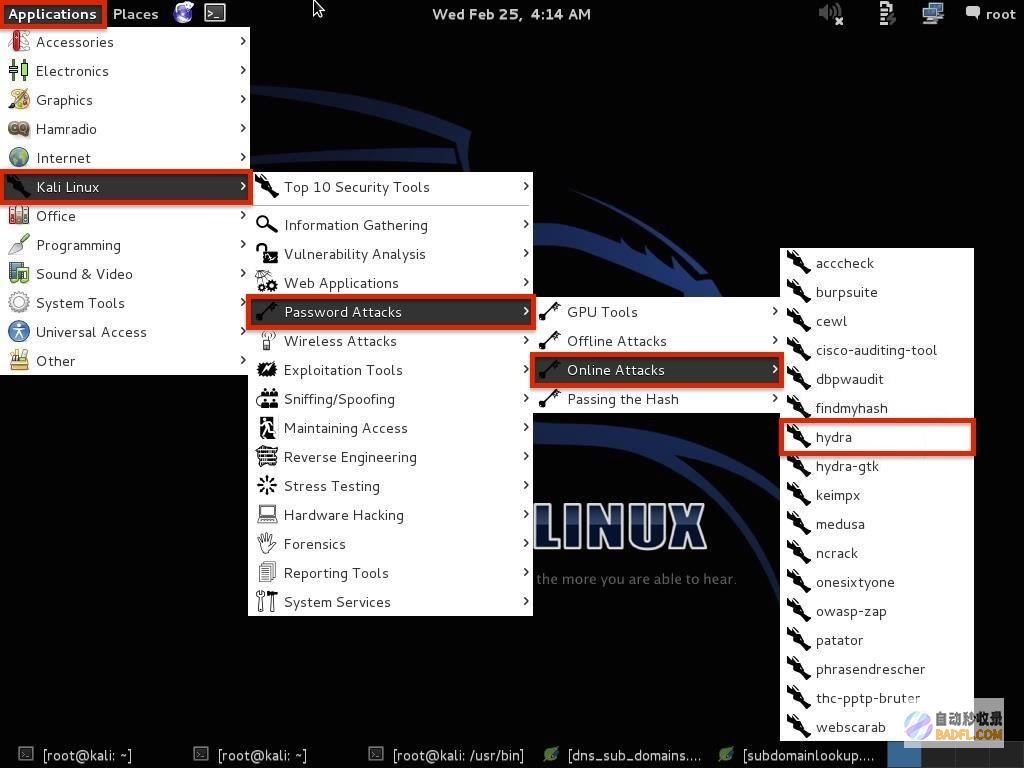Select the Kali Linux menu entry
This screenshot has width=1024, height=768.
pos(125,187)
